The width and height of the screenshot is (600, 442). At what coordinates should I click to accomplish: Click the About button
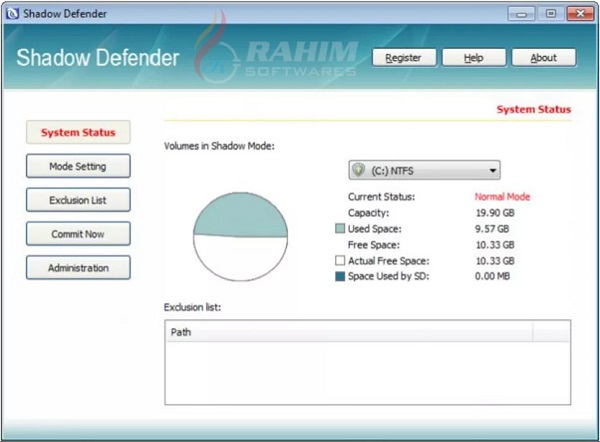[544, 58]
